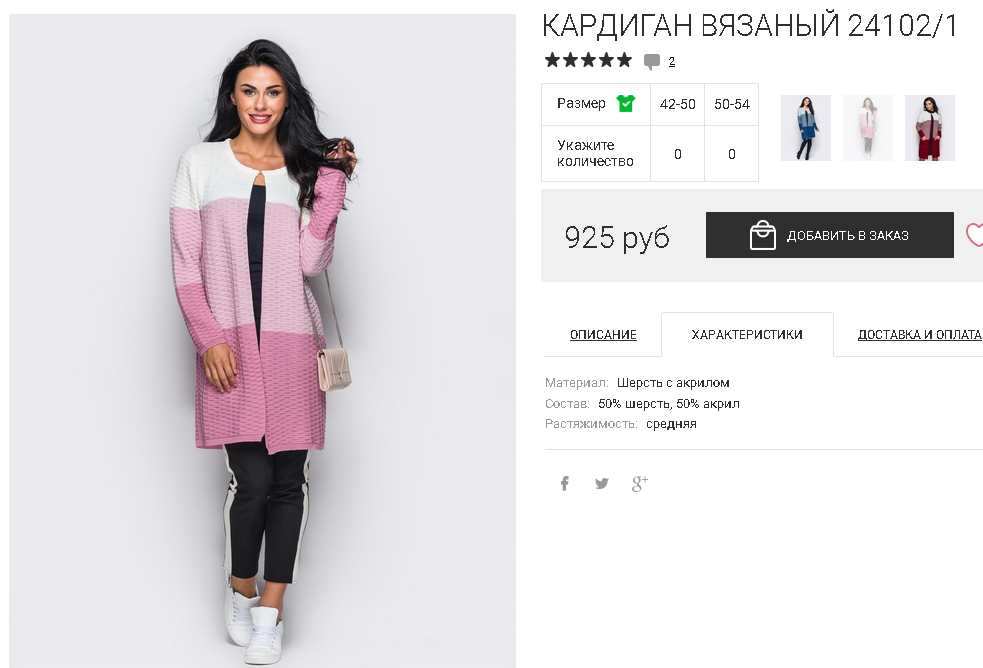Image resolution: width=983 pixels, height=668 pixels.
Task: View the burgundy cardigan color thumbnail
Action: tap(930, 128)
